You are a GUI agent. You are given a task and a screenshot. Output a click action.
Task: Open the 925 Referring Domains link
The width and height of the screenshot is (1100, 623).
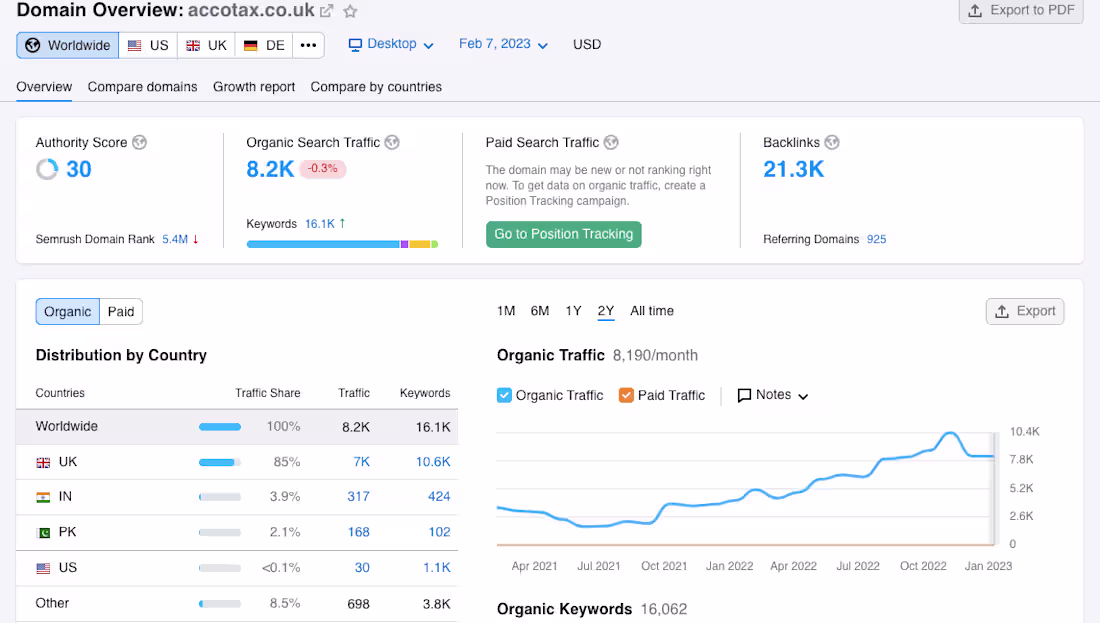coord(876,239)
